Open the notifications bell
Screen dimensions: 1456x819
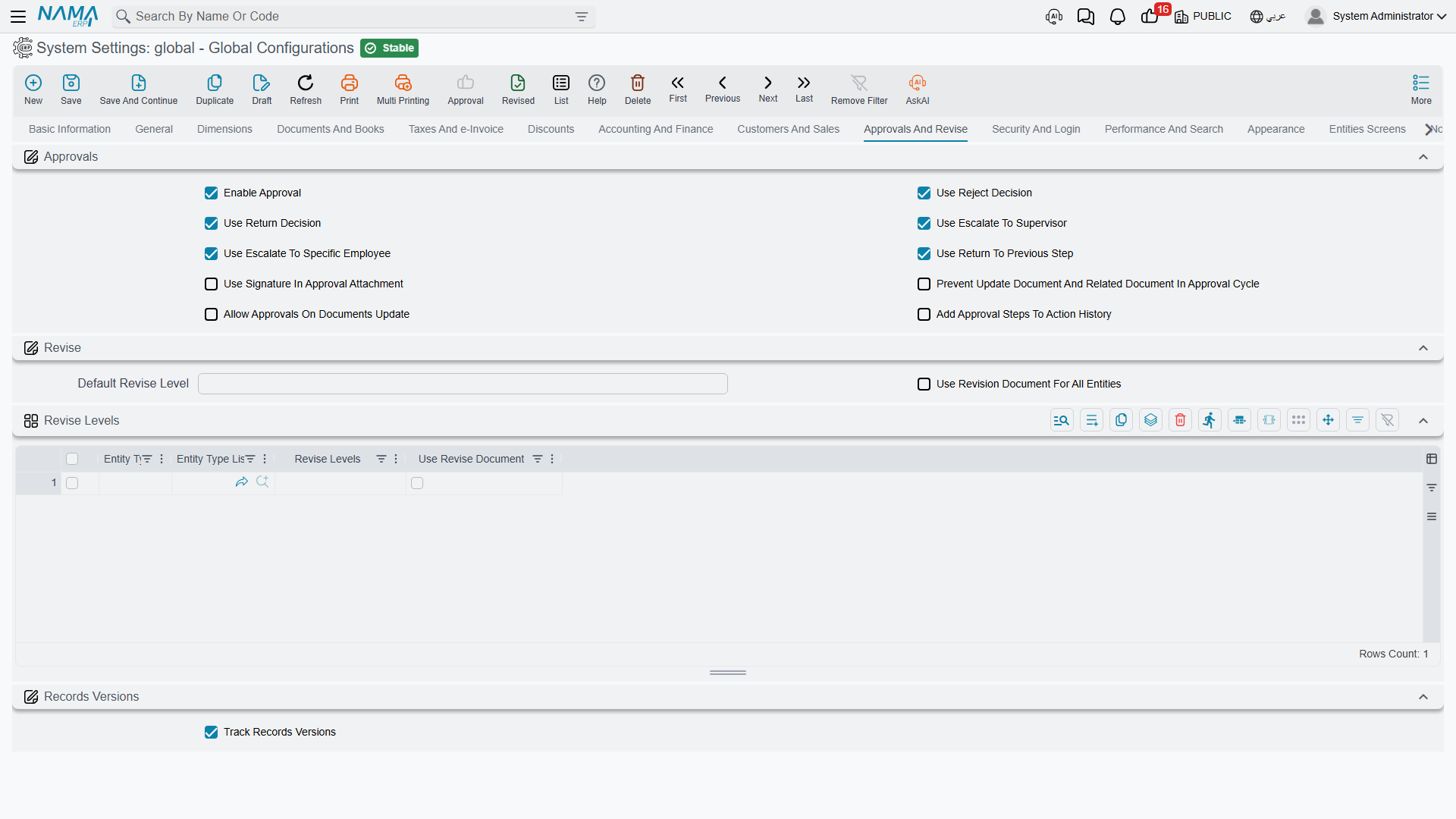1117,17
